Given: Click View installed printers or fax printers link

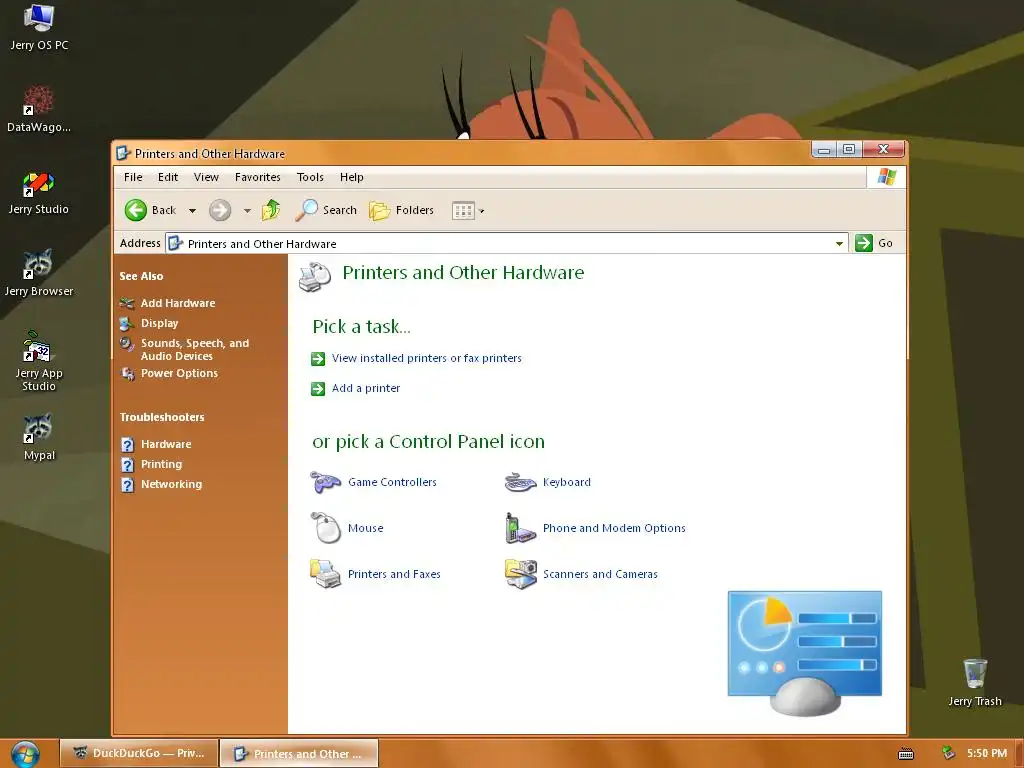Looking at the screenshot, I should click(x=426, y=359).
